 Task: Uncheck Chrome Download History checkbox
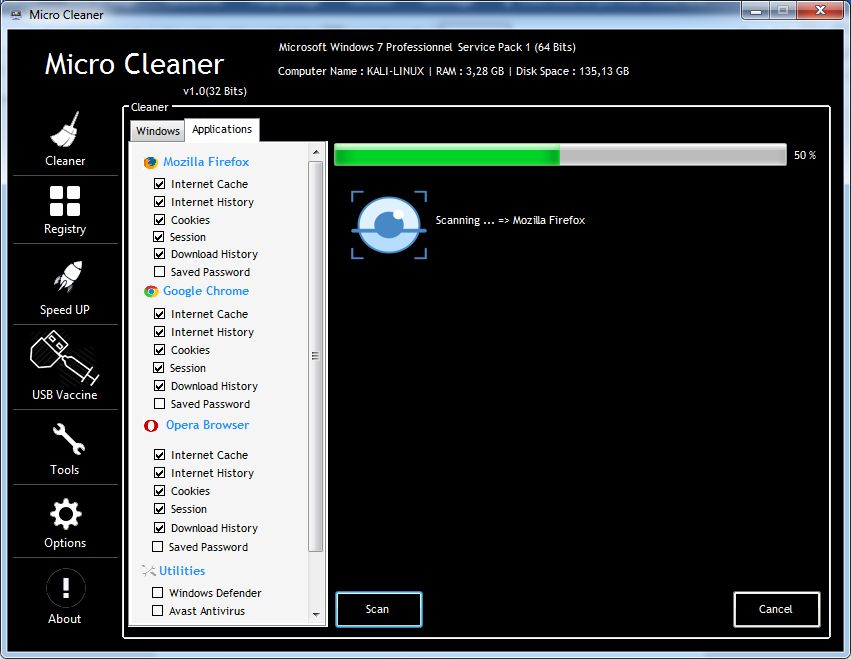(x=160, y=385)
